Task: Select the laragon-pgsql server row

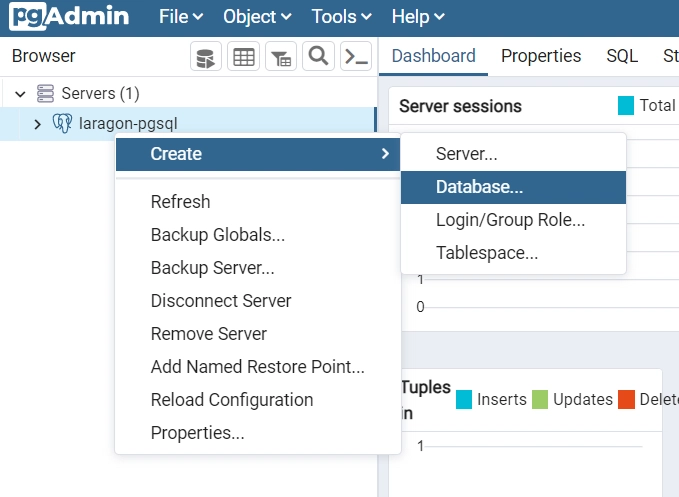Action: tap(187, 124)
